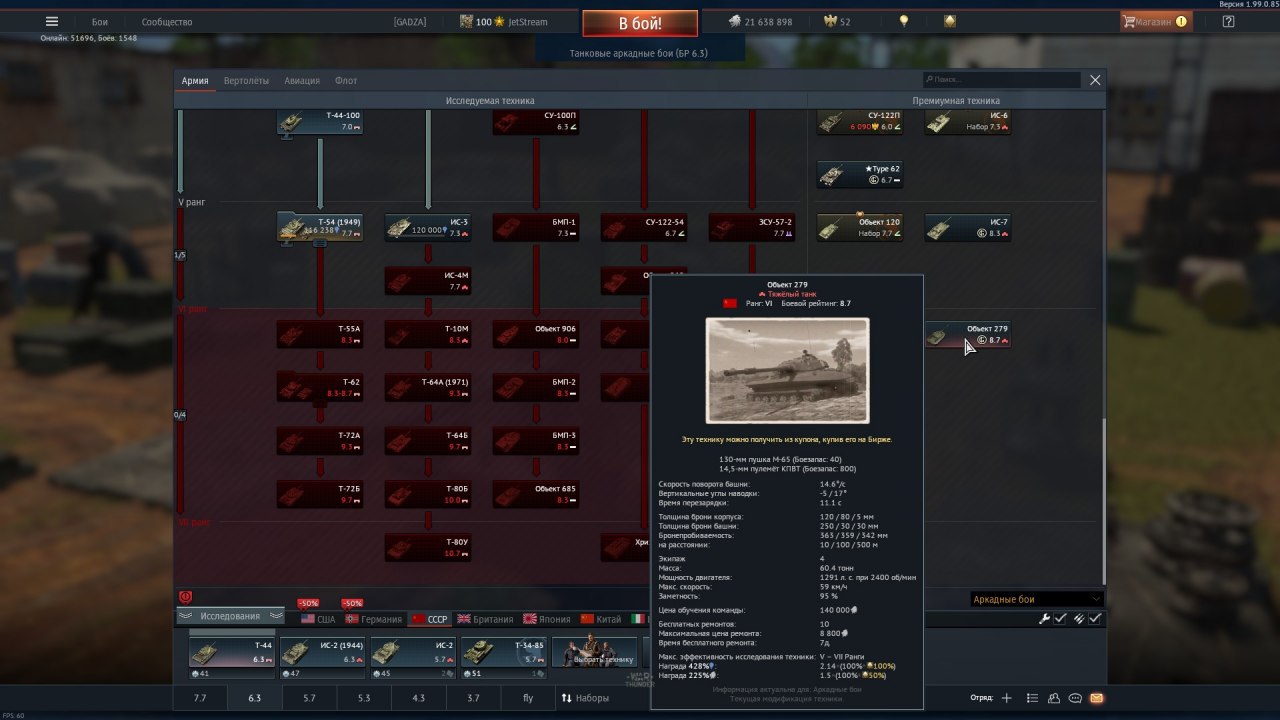
Task: Select T-80У vehicle card
Action: 428,548
